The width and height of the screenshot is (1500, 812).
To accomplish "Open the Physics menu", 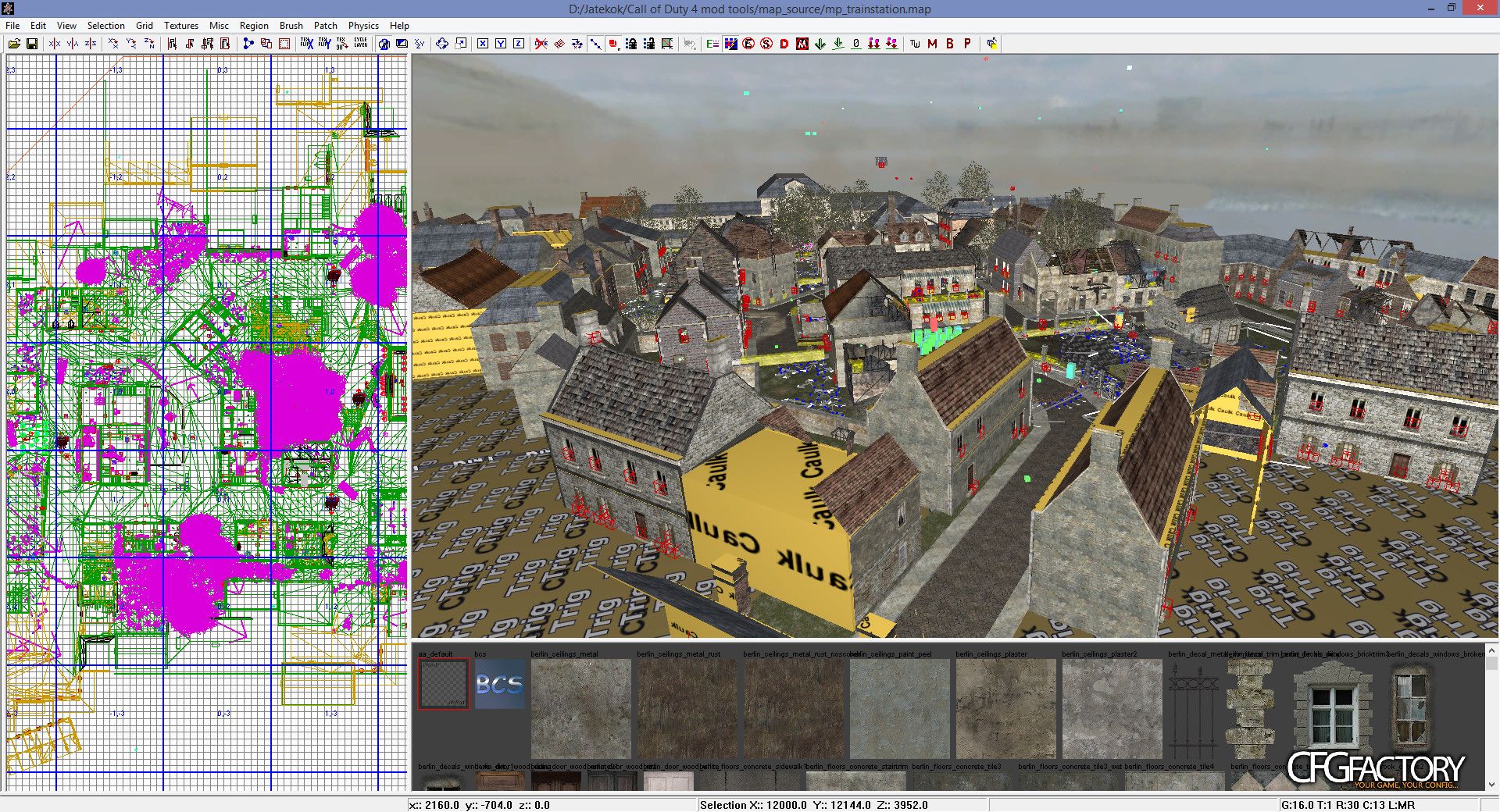I will (363, 26).
